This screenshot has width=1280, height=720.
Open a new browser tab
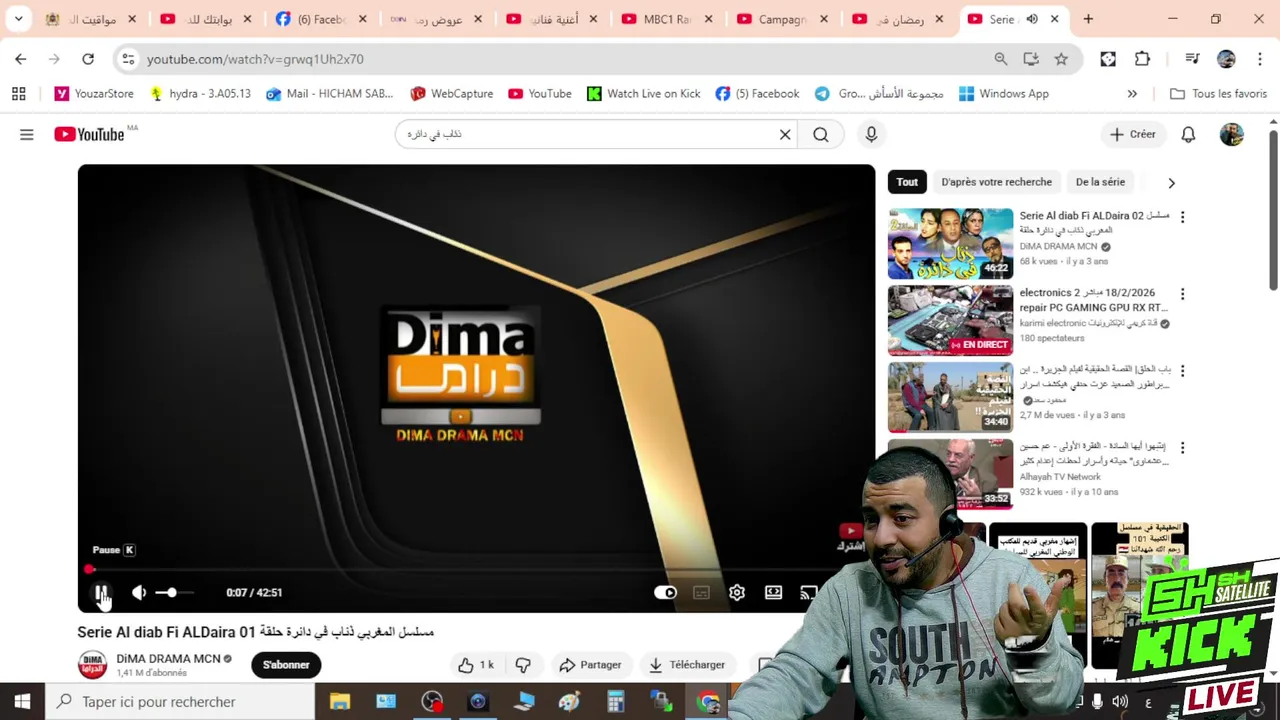[x=1088, y=19]
